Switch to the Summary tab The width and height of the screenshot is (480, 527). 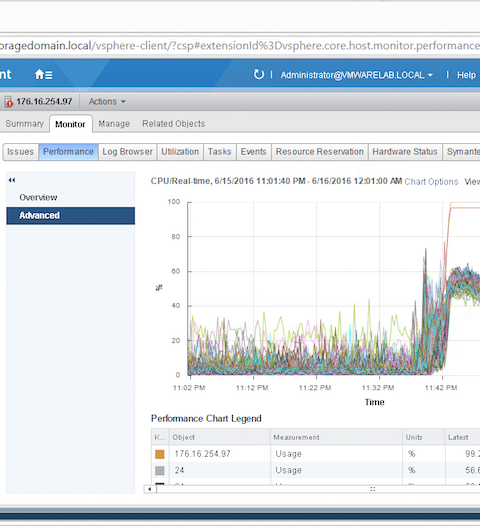click(25, 124)
